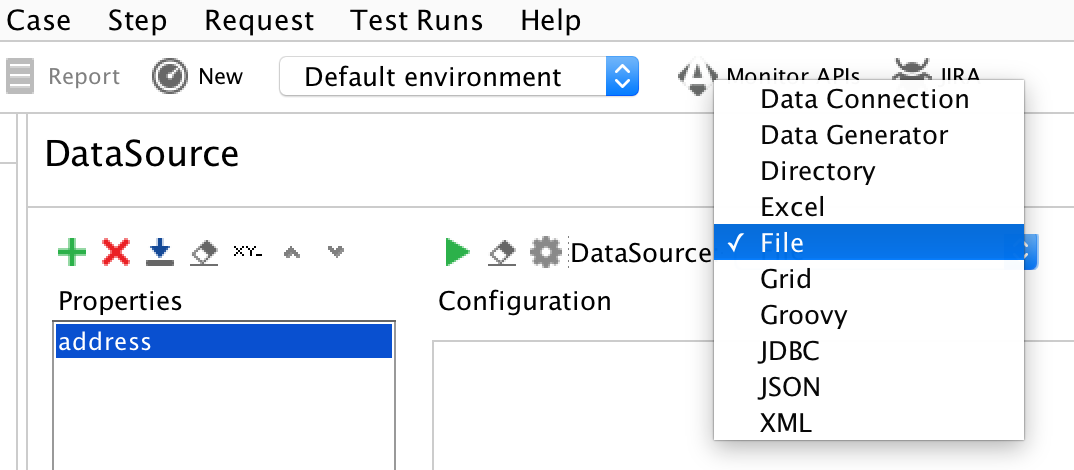Image resolution: width=1074 pixels, height=470 pixels.
Task: Click the New toolbar button
Action: click(198, 77)
